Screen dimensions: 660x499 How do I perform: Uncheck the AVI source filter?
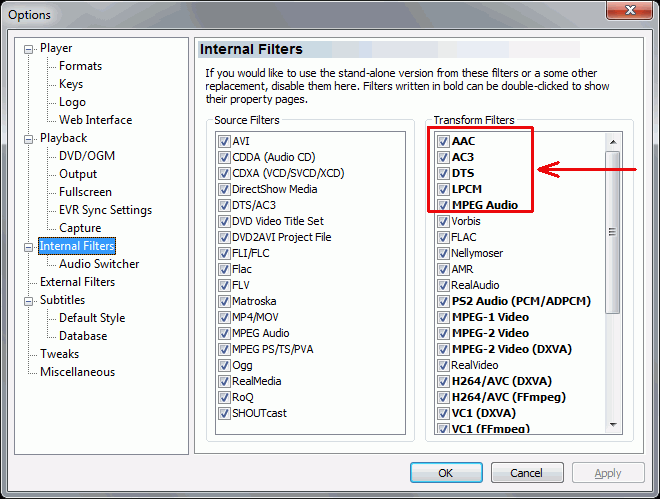click(224, 141)
